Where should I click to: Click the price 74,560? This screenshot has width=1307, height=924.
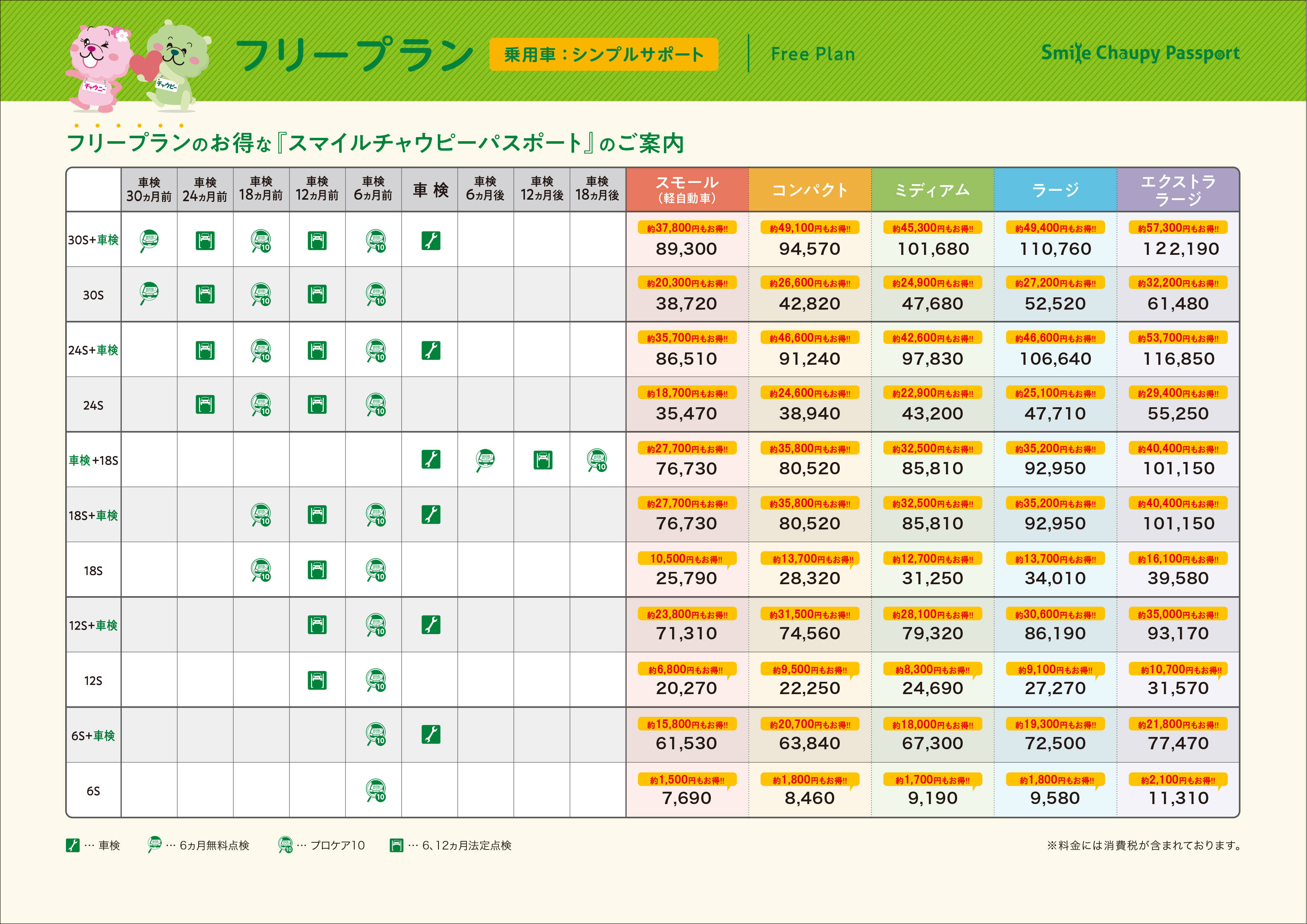[810, 633]
